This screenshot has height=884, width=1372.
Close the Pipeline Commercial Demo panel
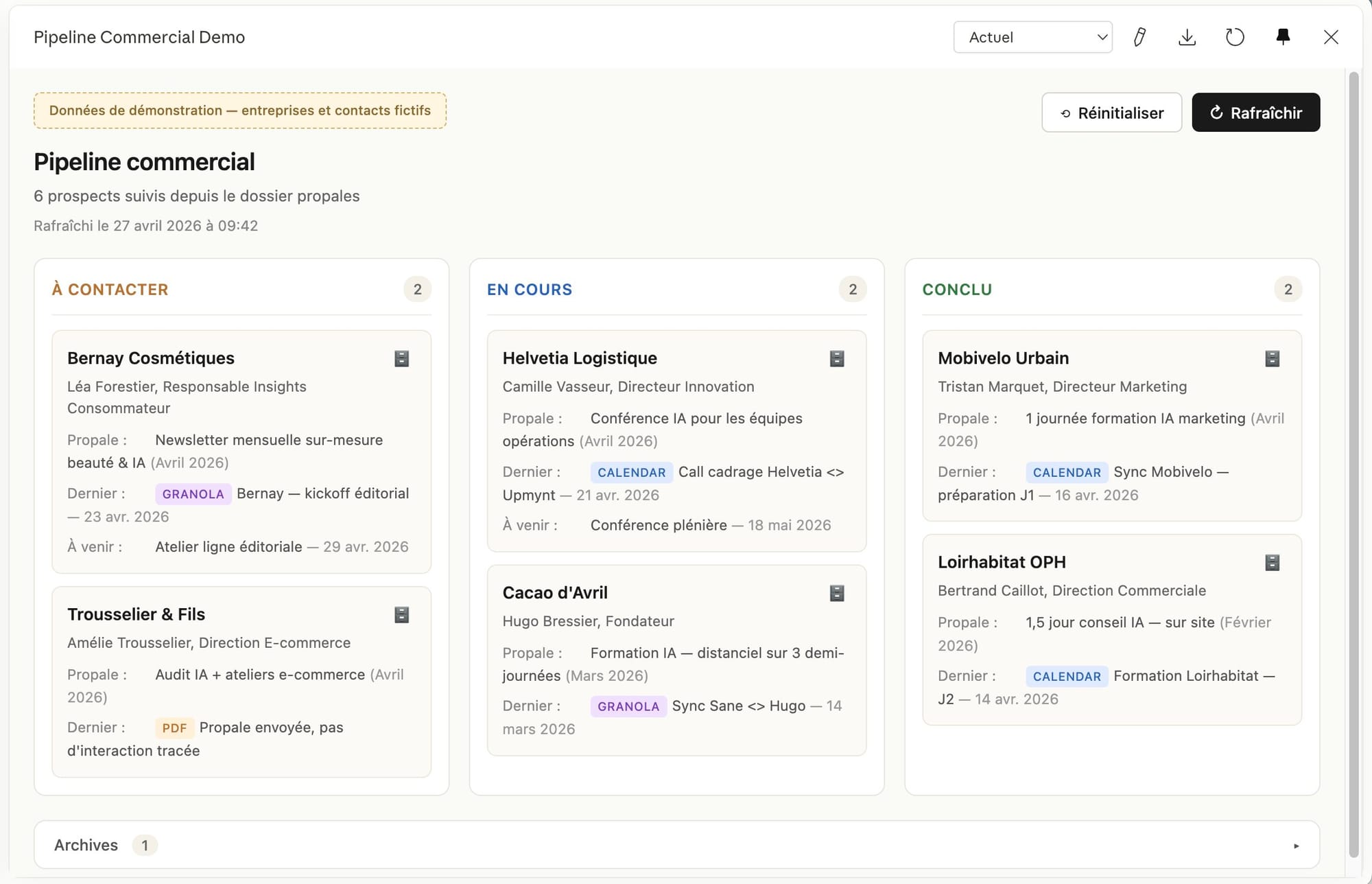(x=1331, y=37)
